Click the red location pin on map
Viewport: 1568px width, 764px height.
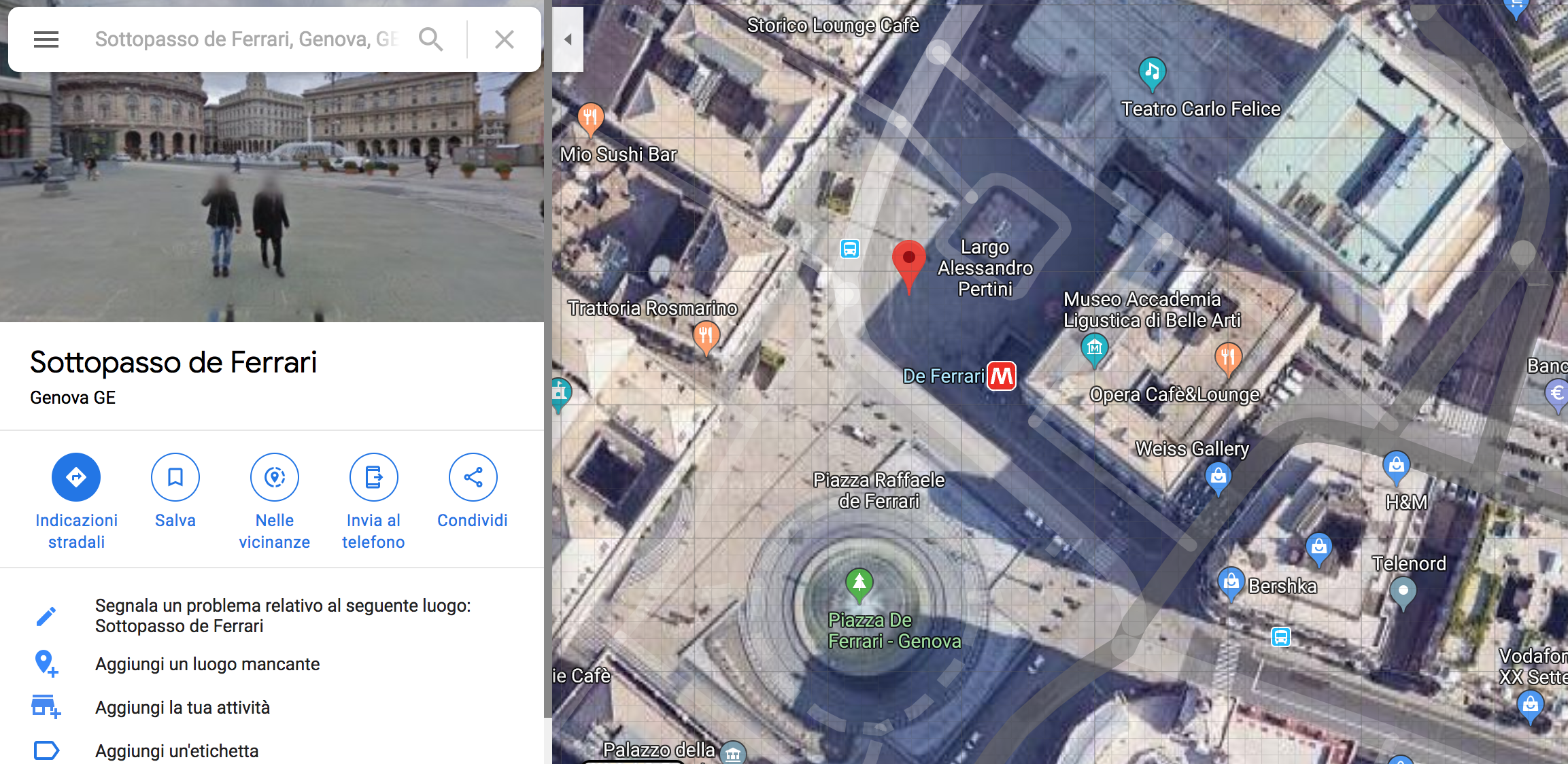click(908, 265)
